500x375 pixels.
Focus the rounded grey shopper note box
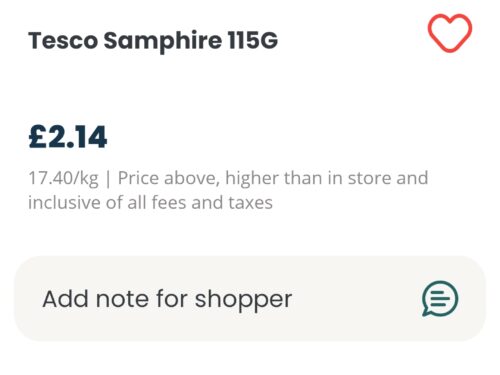coord(250,299)
